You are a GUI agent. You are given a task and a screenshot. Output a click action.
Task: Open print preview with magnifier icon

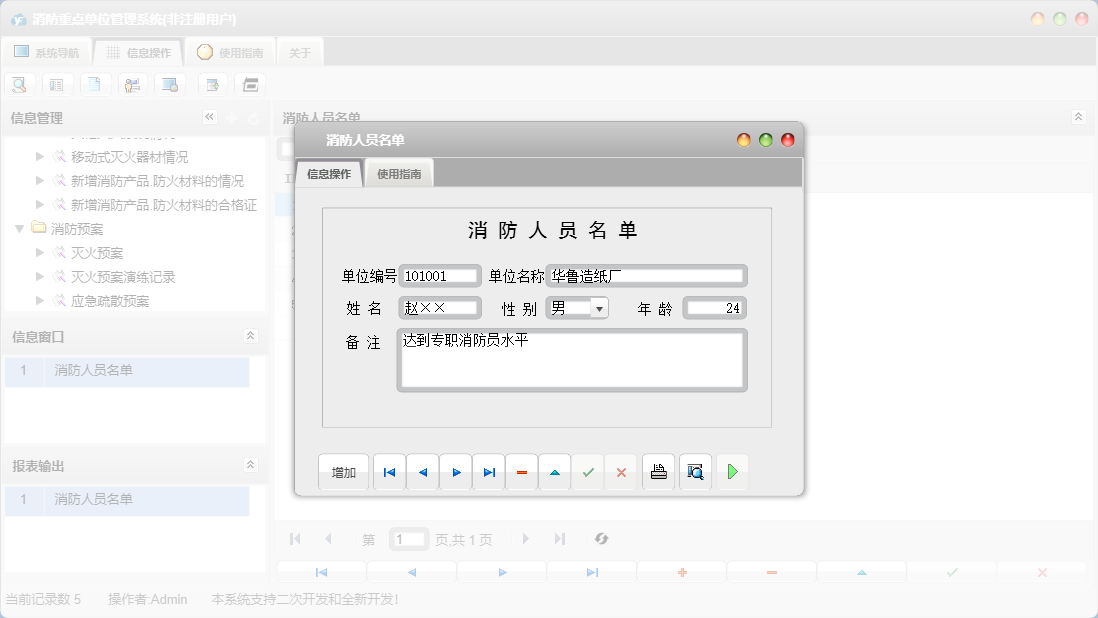[695, 472]
